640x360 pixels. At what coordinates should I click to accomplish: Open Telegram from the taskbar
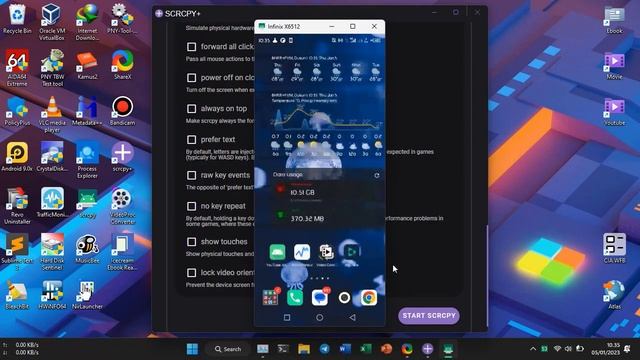(324, 349)
